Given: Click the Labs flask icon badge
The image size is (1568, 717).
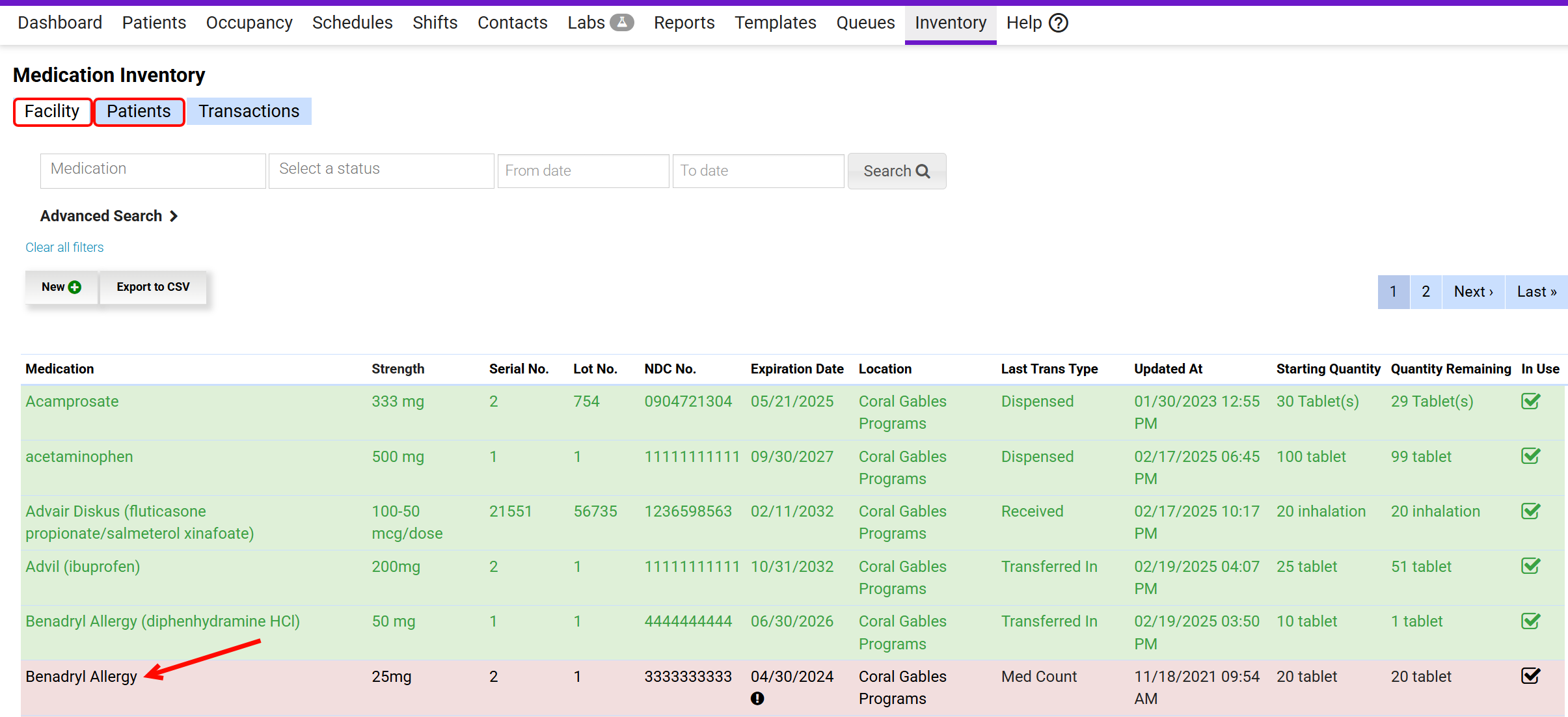Looking at the screenshot, I should click(621, 23).
